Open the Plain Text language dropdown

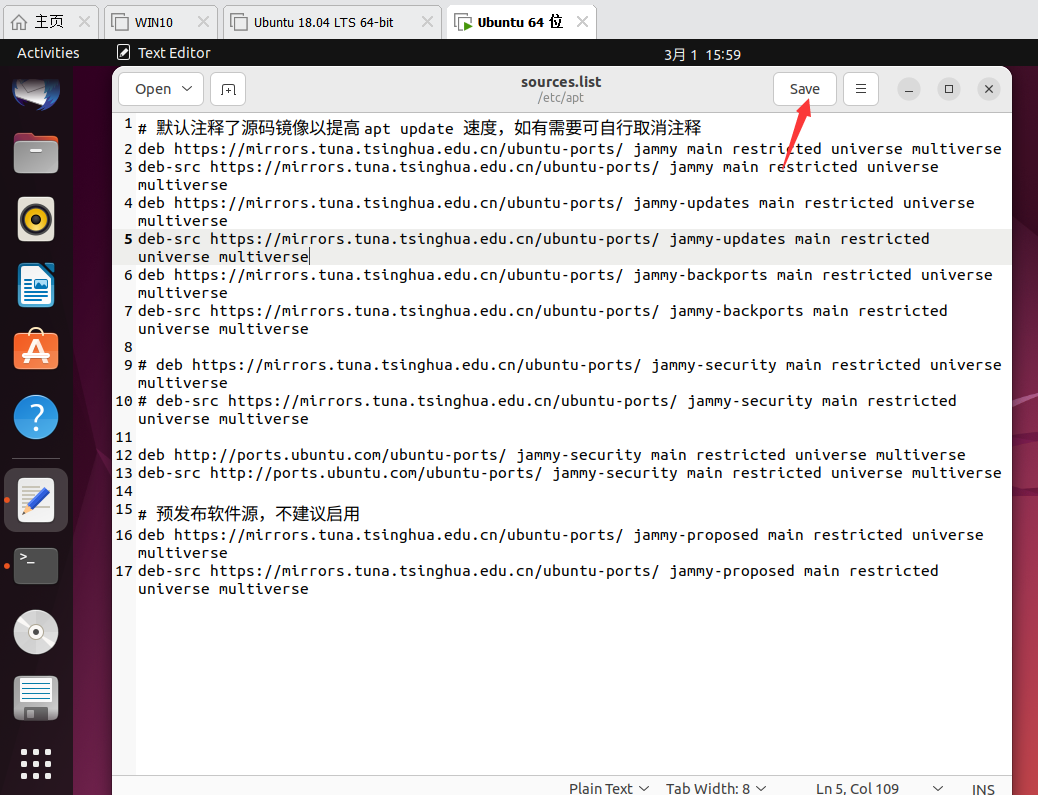pos(609,788)
